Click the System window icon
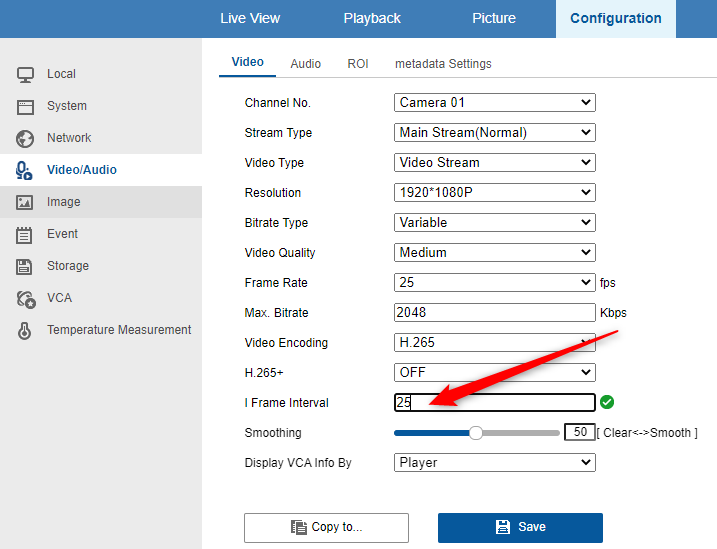The width and height of the screenshot is (717, 549). [x=25, y=107]
